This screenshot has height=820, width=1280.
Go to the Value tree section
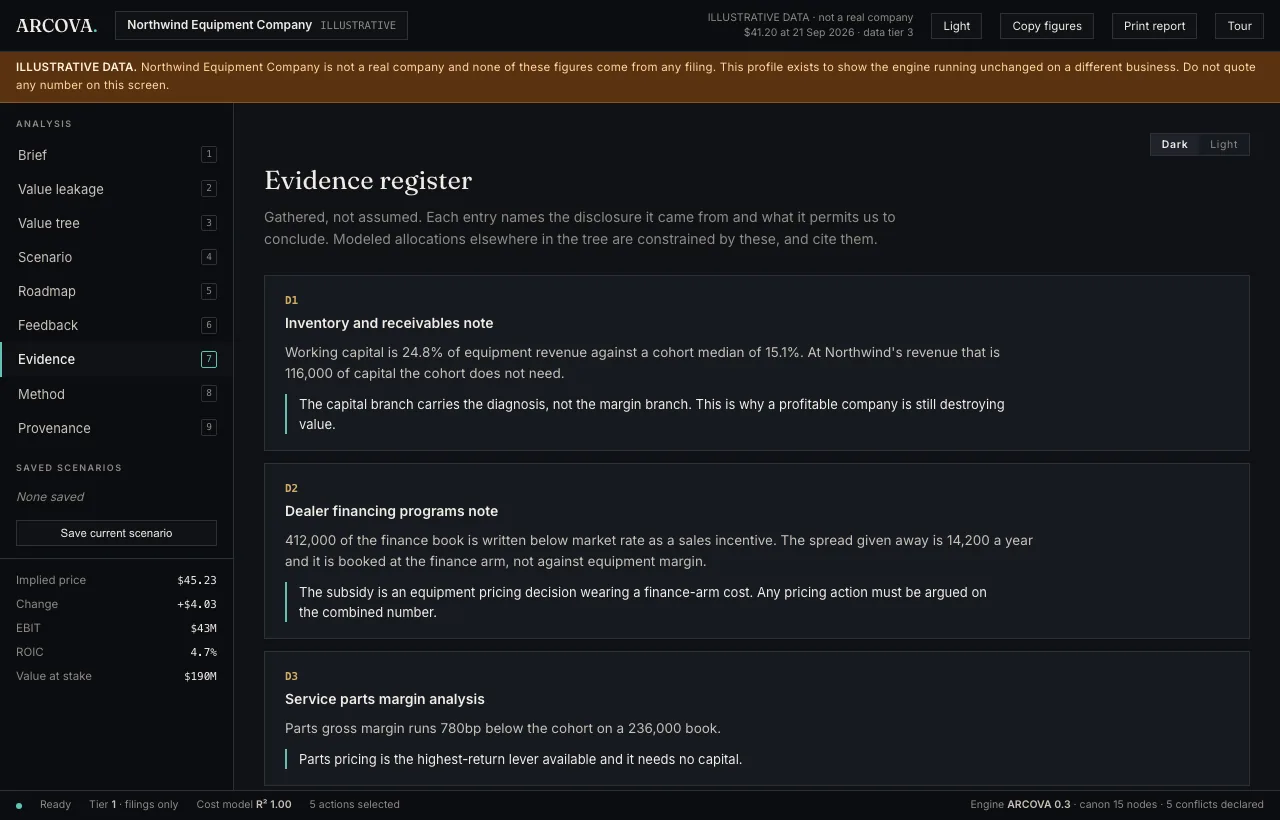tap(116, 223)
